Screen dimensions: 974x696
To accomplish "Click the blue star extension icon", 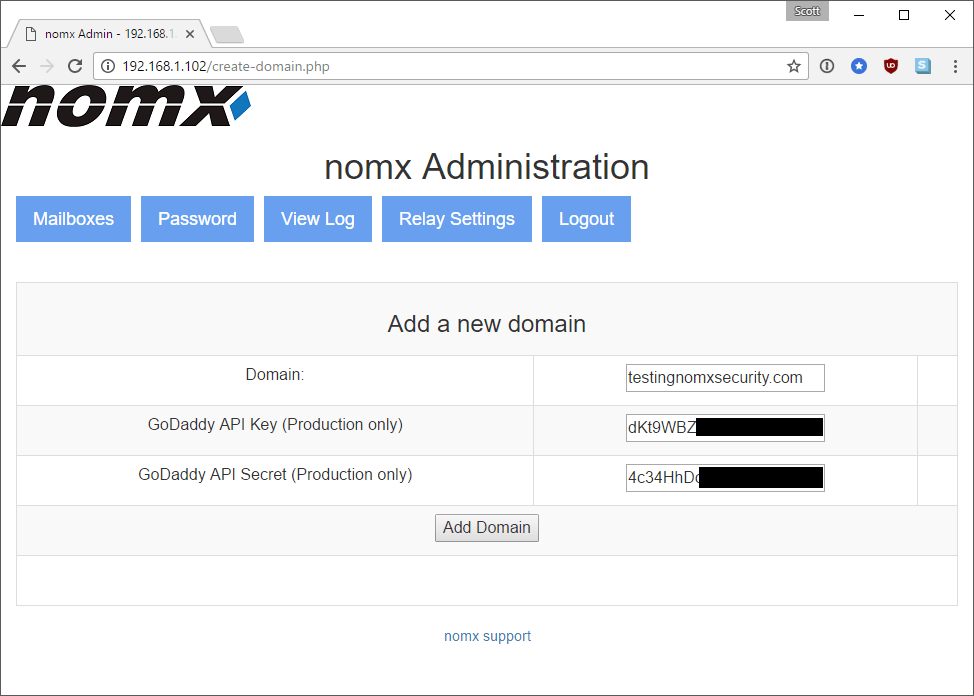I will coord(859,66).
